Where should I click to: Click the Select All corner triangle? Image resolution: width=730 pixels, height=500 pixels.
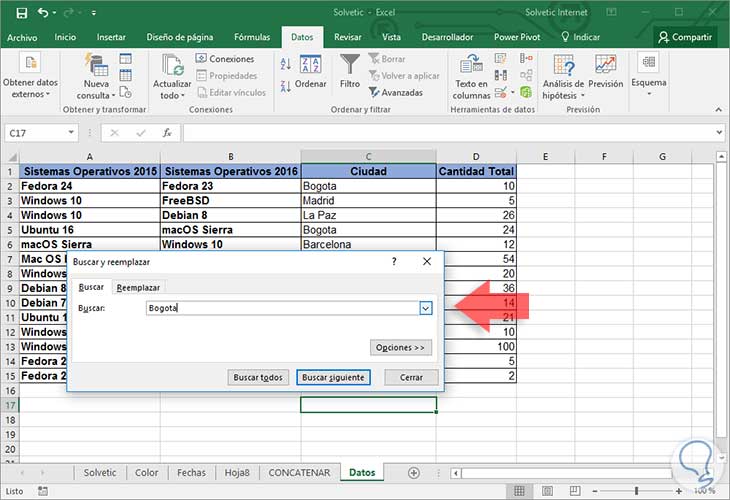[13, 157]
